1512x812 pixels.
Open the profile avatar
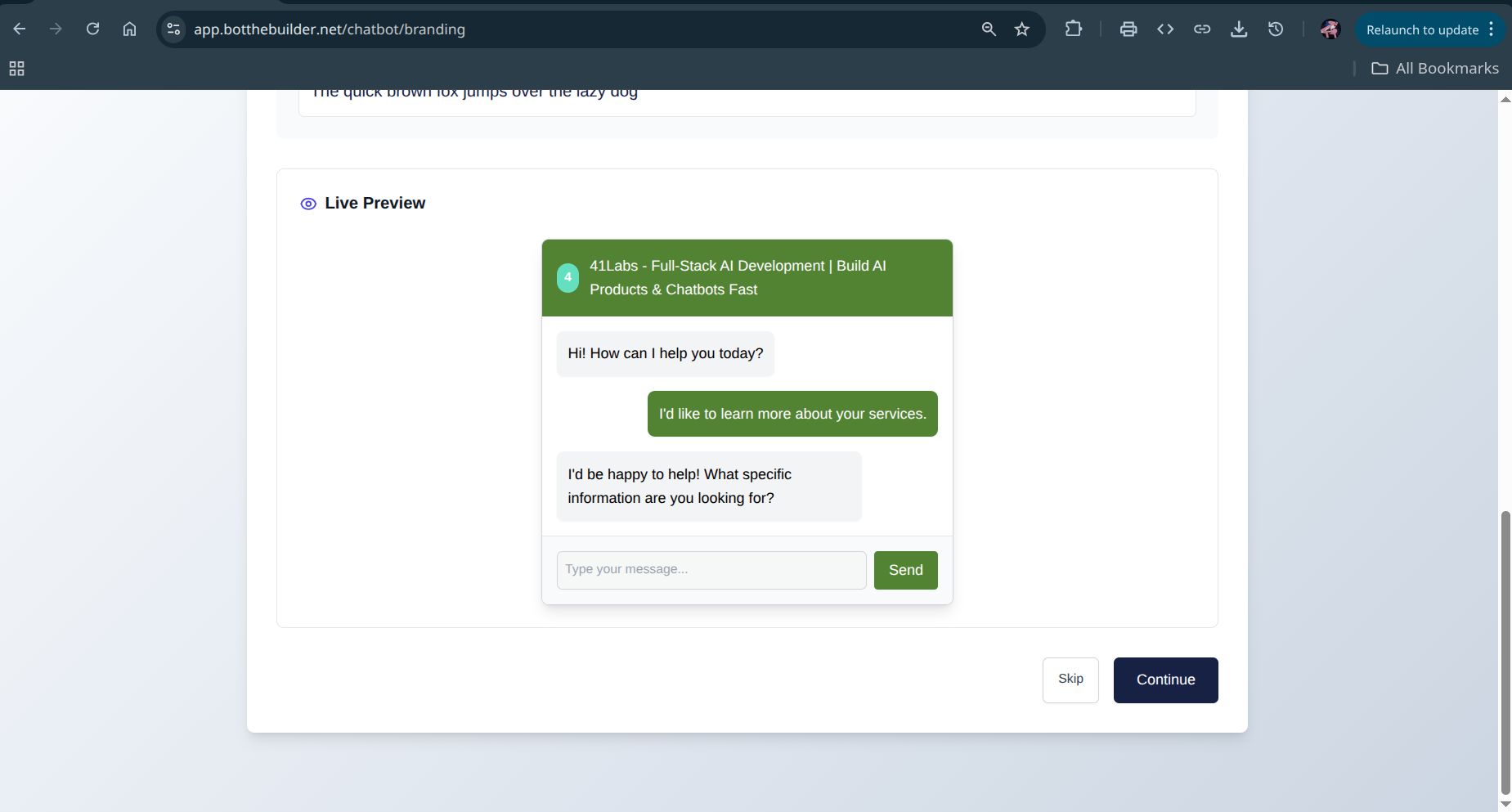pyautogui.click(x=1330, y=29)
